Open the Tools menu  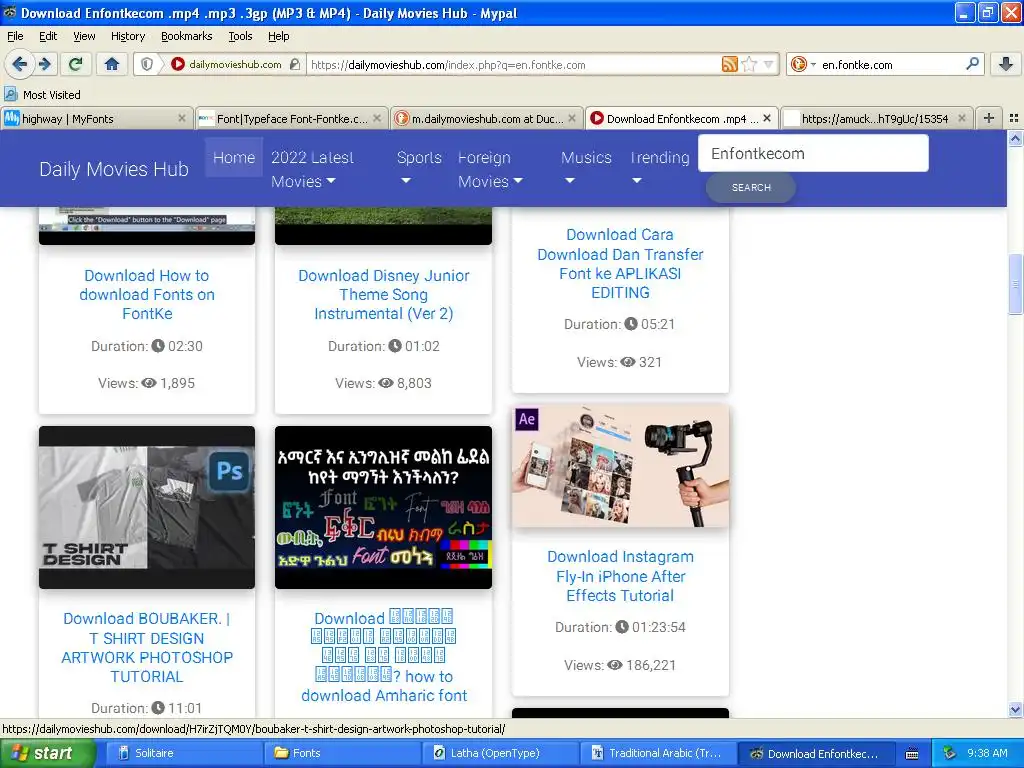coord(240,36)
